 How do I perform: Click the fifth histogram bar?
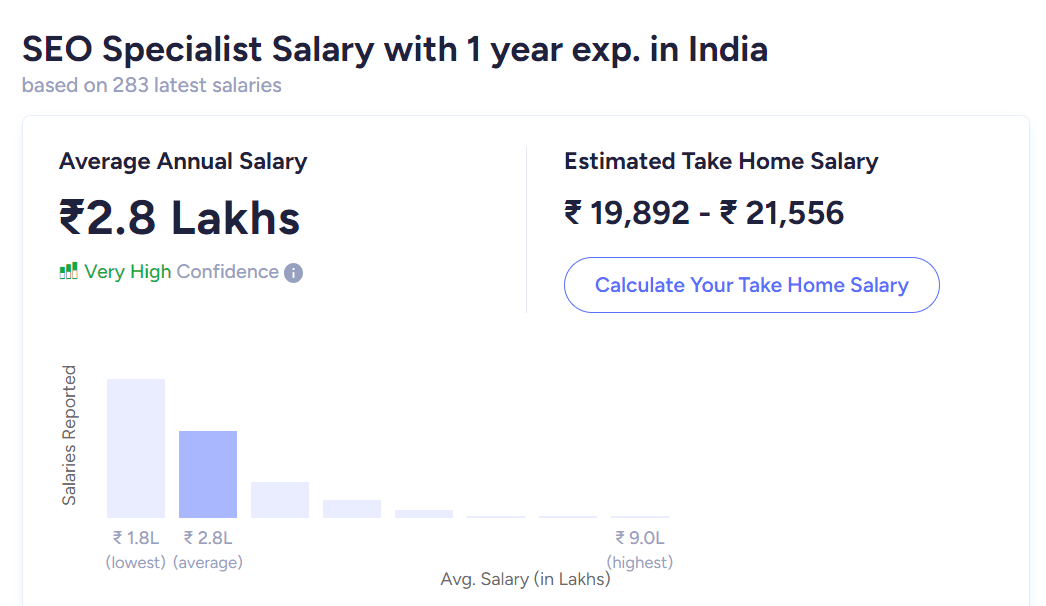[x=424, y=512]
